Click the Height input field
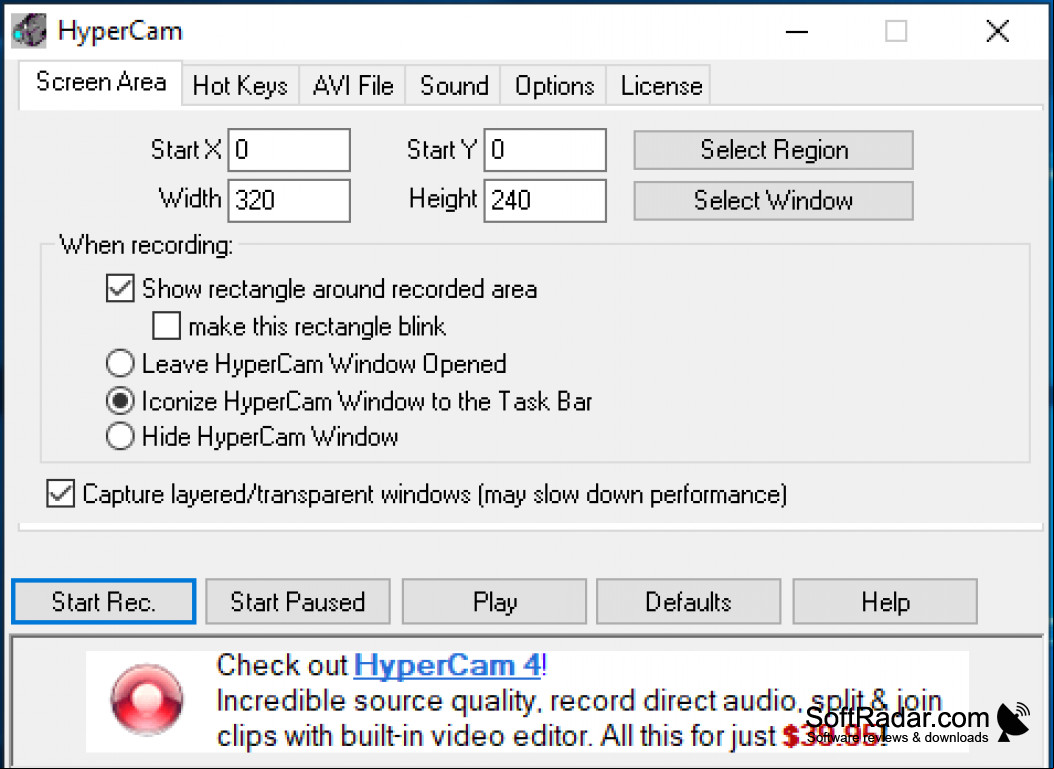 (545, 200)
